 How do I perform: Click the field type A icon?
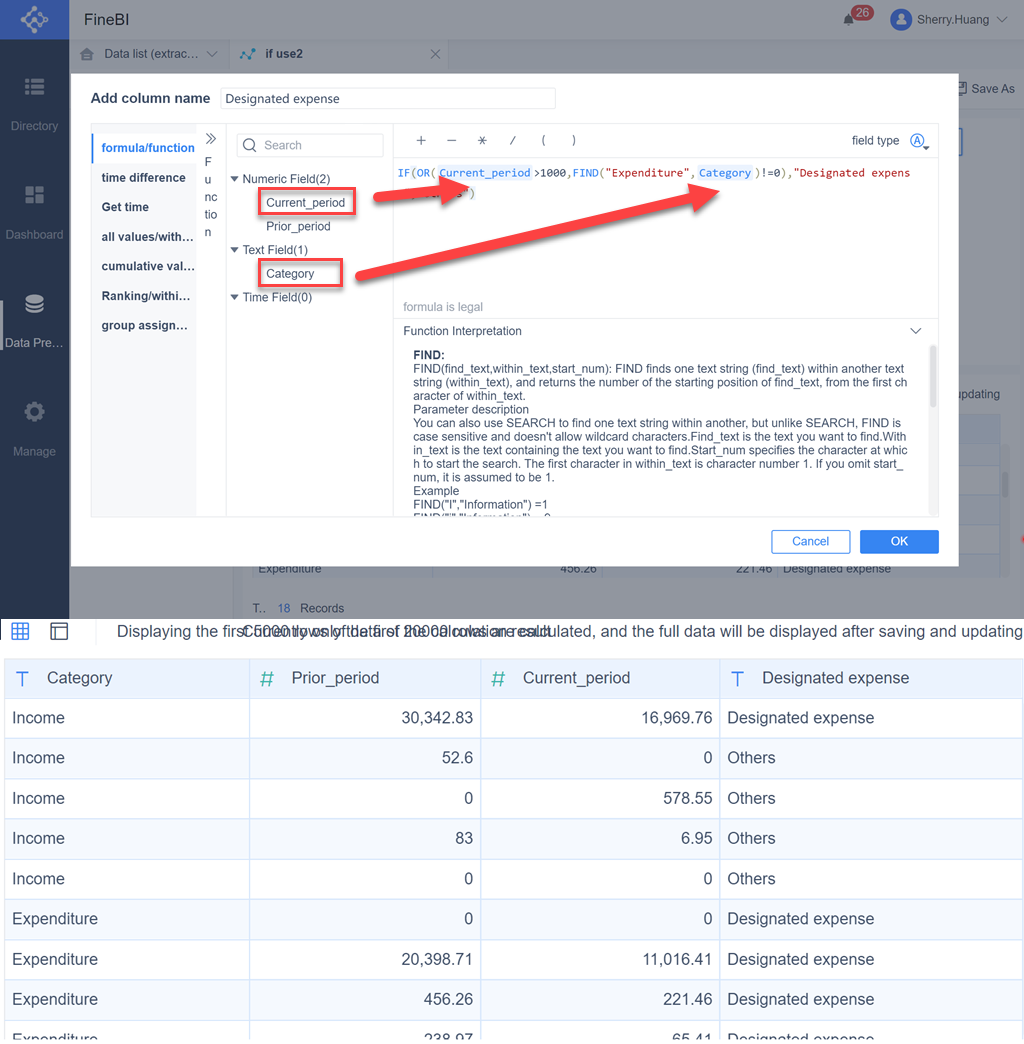coord(918,140)
